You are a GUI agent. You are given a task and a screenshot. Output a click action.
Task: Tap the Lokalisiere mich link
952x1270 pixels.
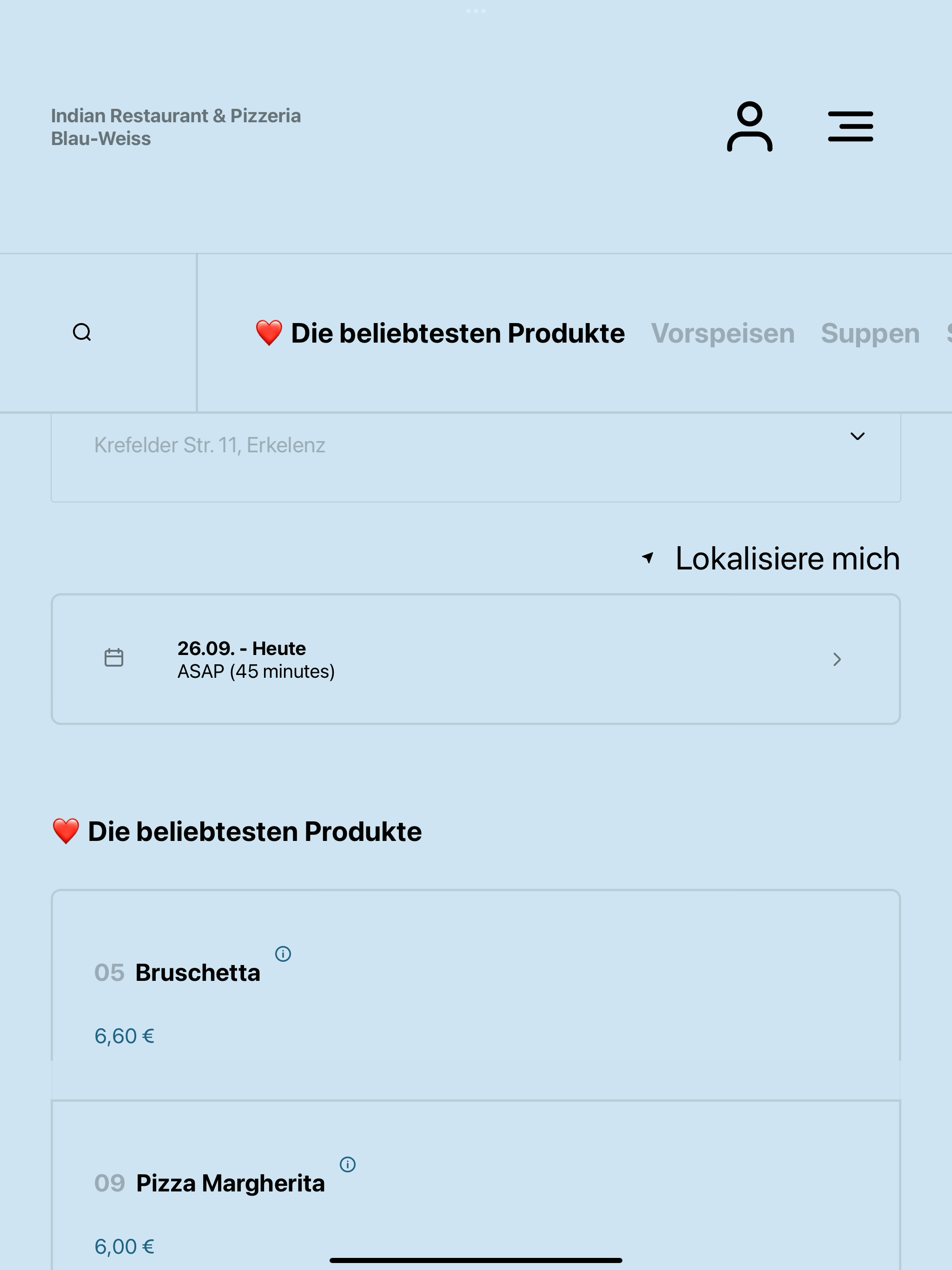coord(787,559)
